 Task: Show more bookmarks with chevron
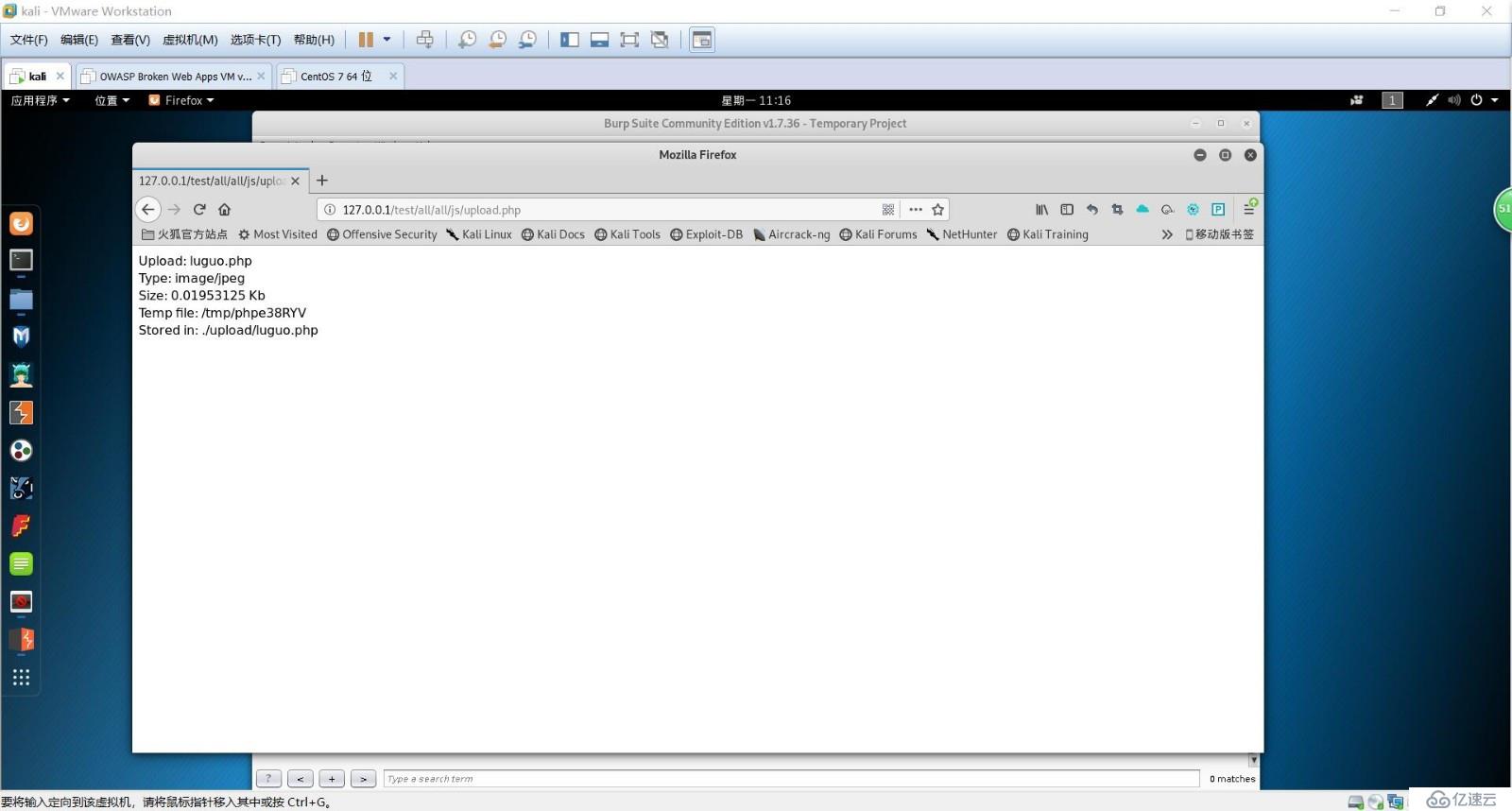(1167, 234)
